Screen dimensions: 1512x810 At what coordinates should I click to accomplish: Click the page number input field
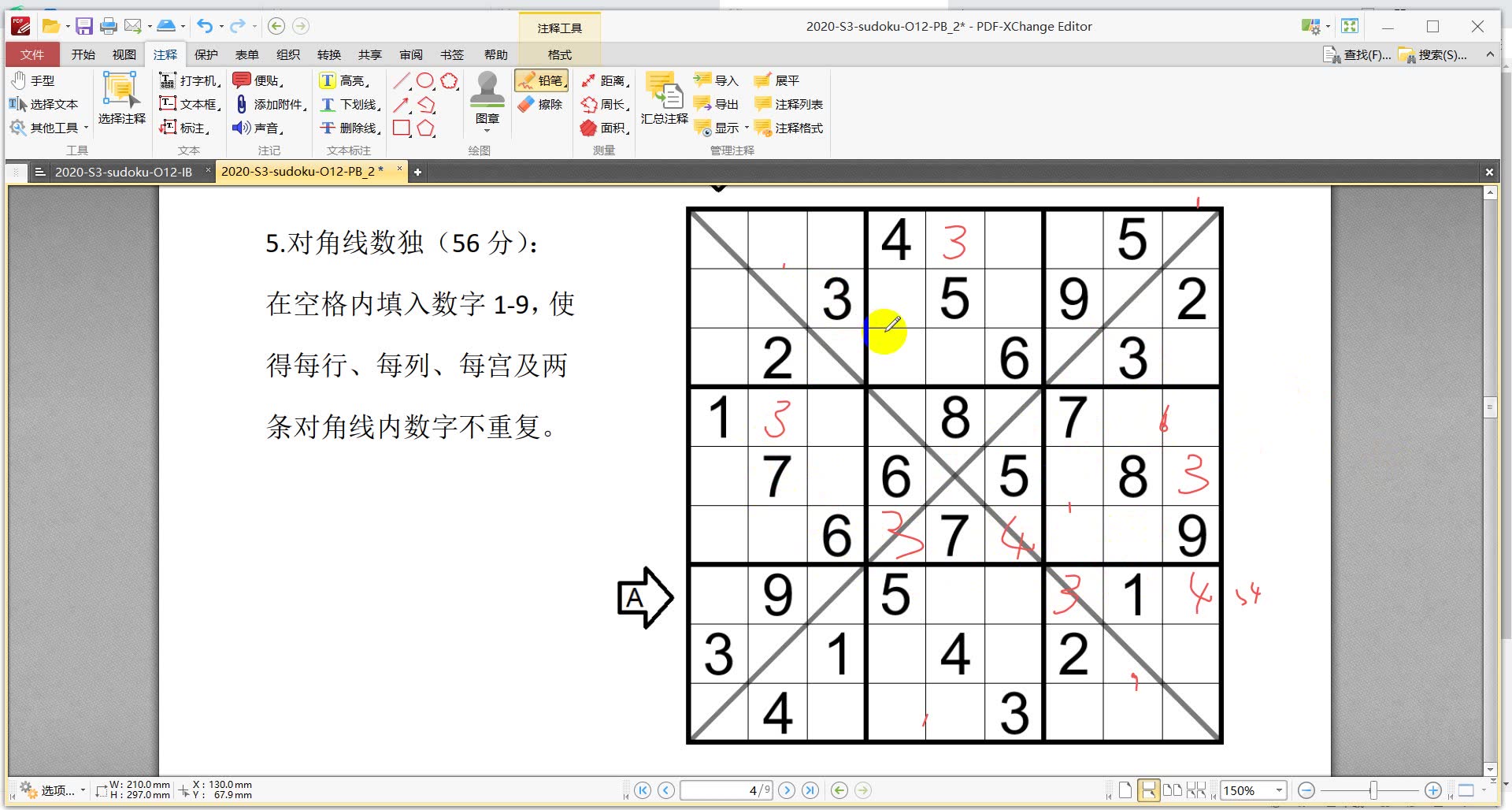[726, 790]
